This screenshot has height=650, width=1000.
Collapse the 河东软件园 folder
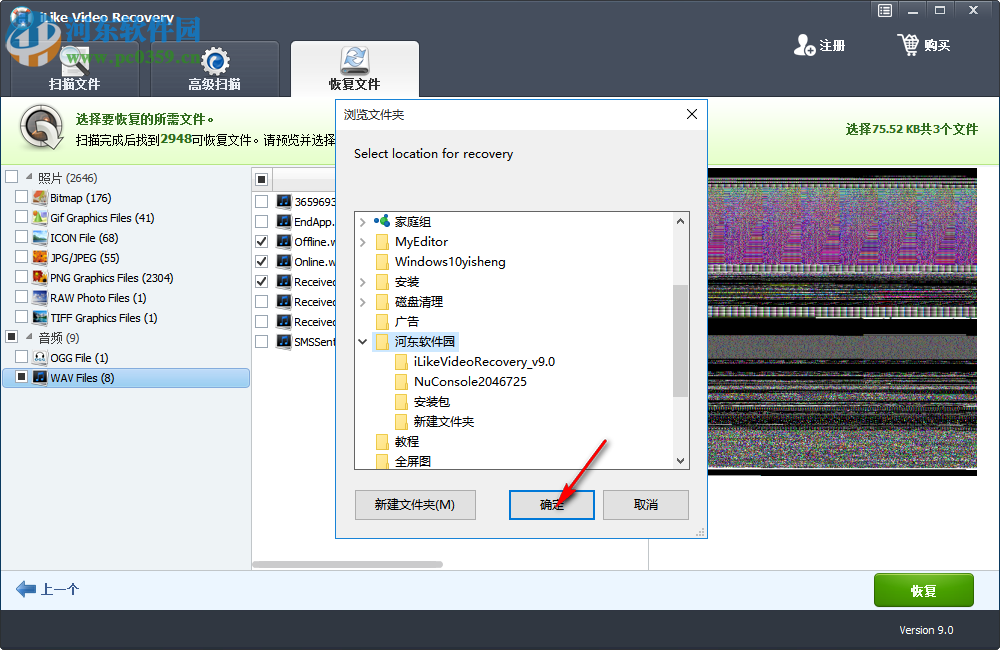[x=362, y=341]
